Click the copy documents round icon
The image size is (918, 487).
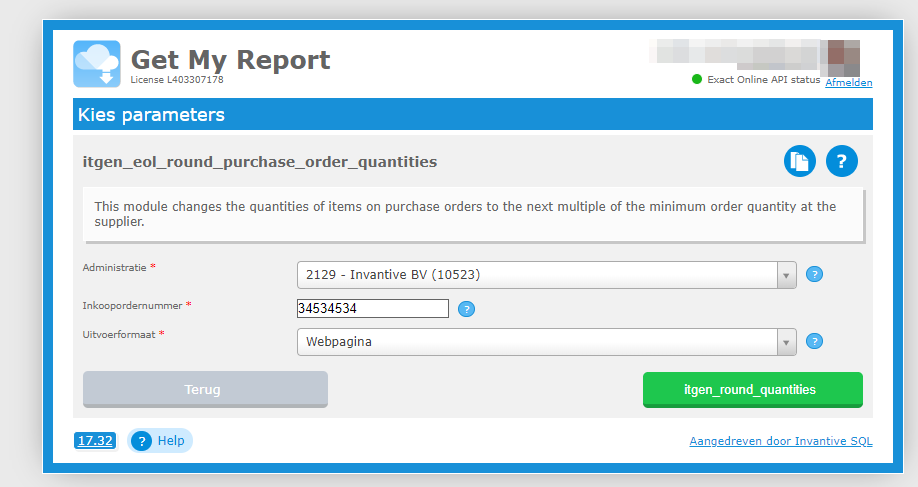(x=800, y=161)
